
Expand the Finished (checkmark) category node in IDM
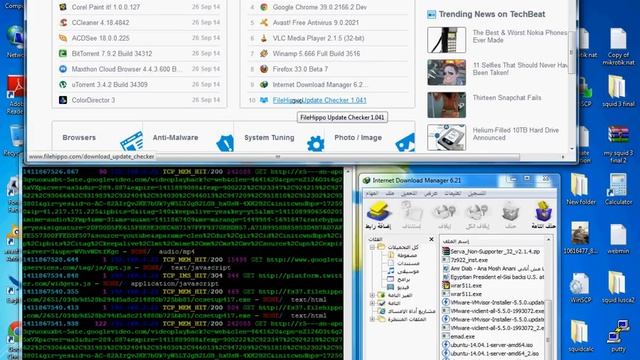tap(372, 303)
